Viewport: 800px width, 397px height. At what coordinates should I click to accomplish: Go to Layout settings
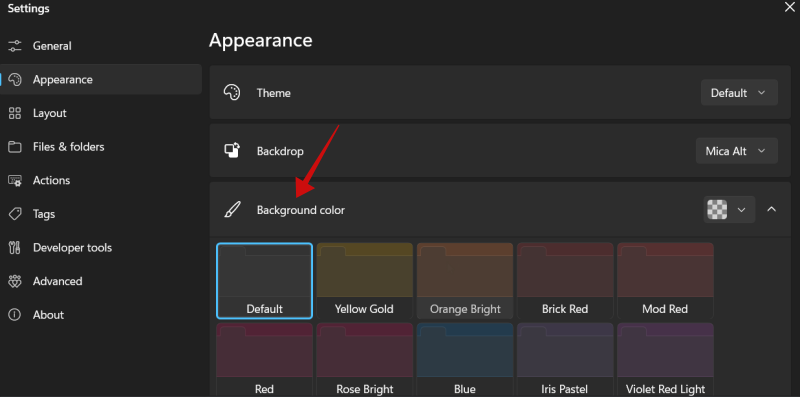point(101,113)
